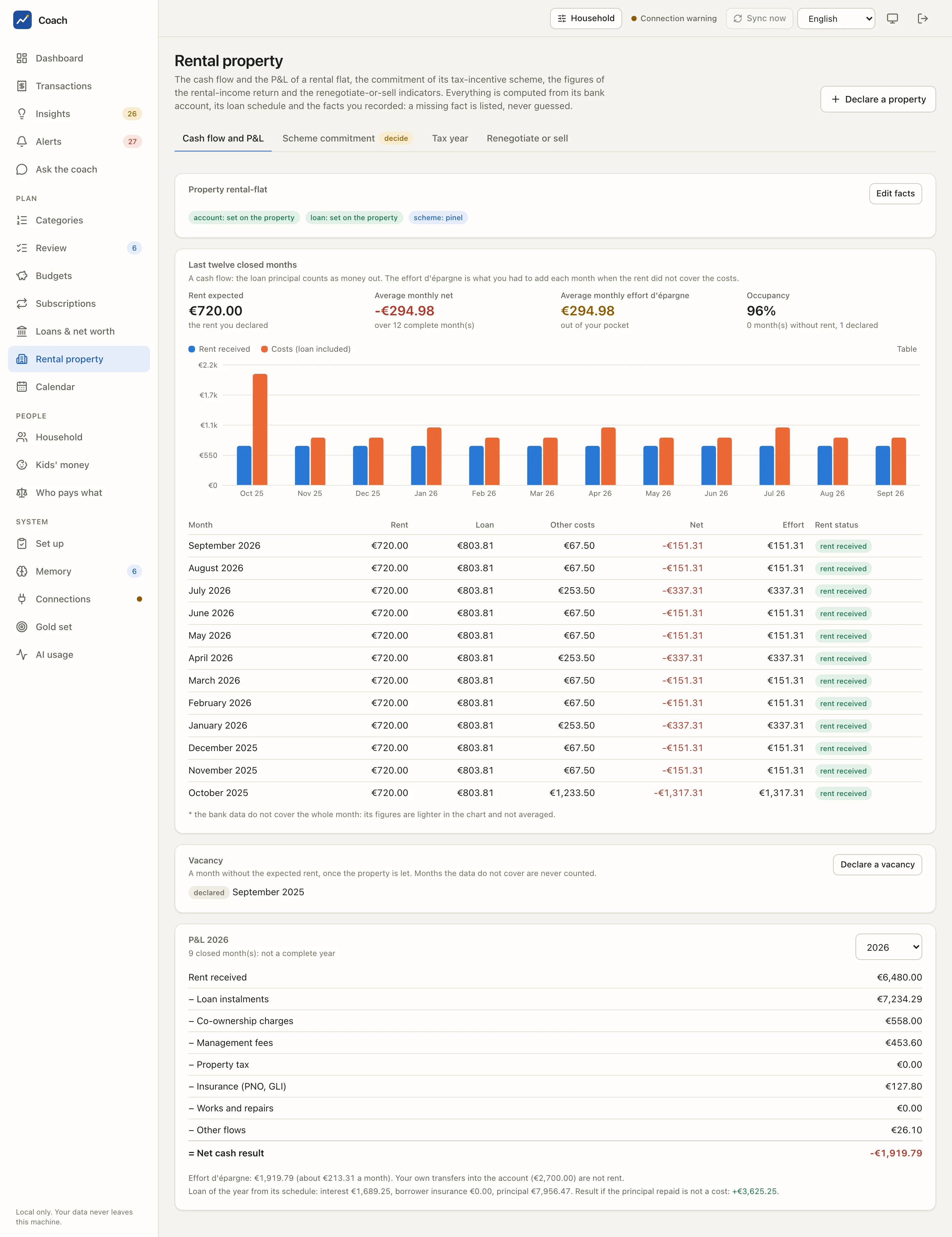Click the Insights lightbulb icon
Image resolution: width=952 pixels, height=1237 pixels.
click(22, 114)
